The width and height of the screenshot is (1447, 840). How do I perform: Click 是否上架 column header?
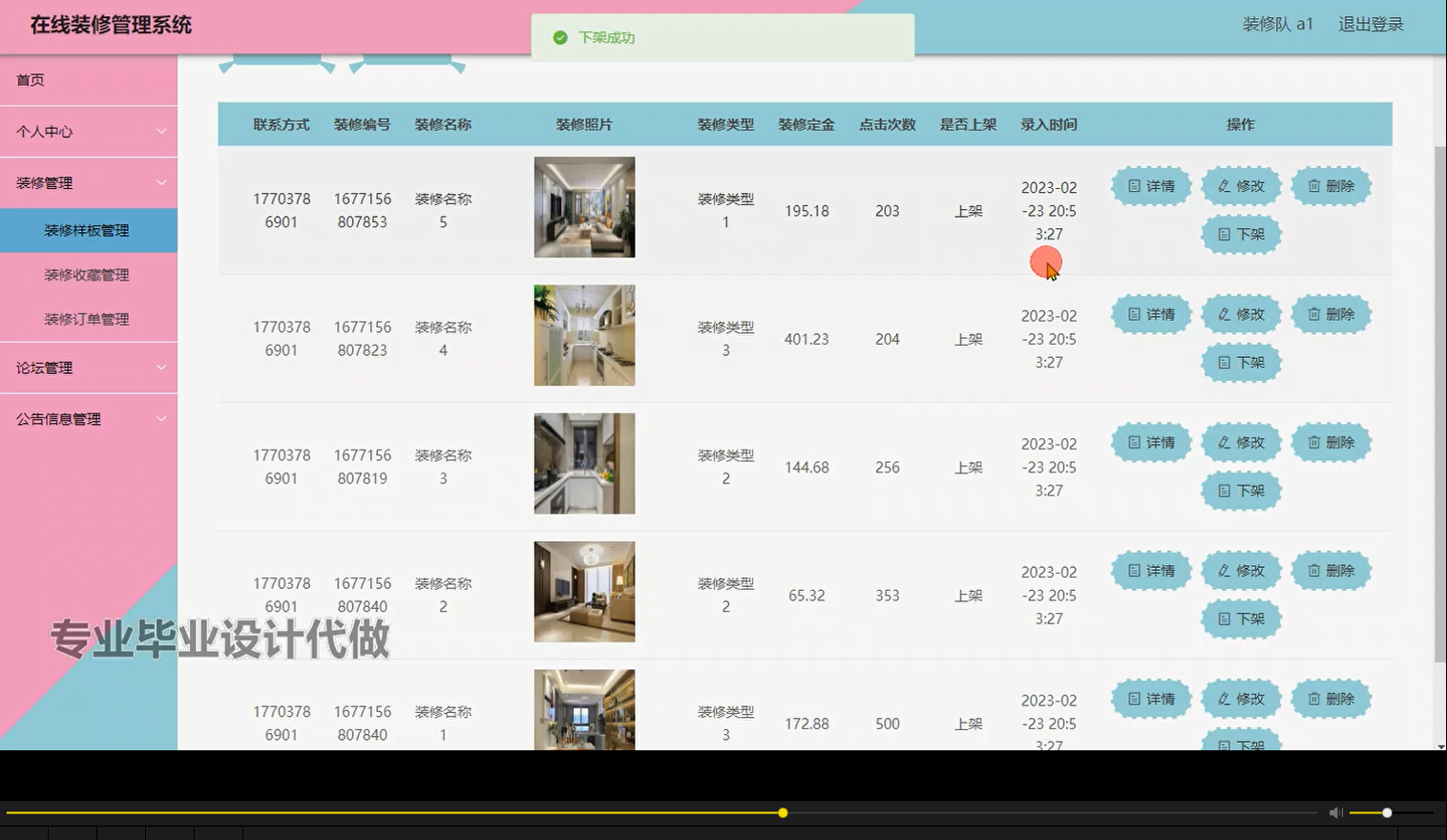coord(968,124)
